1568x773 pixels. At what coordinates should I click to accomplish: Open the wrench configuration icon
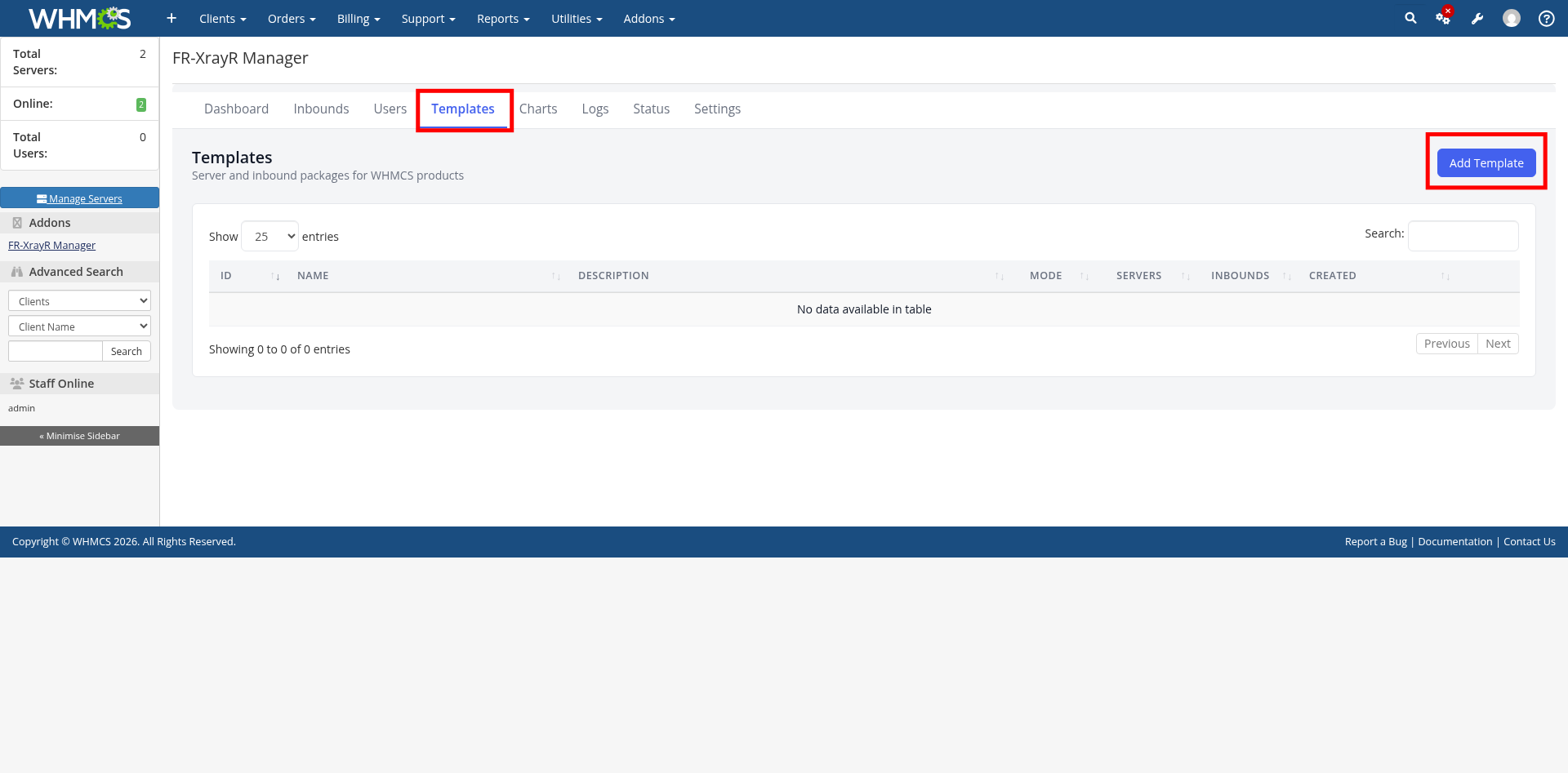(x=1477, y=18)
